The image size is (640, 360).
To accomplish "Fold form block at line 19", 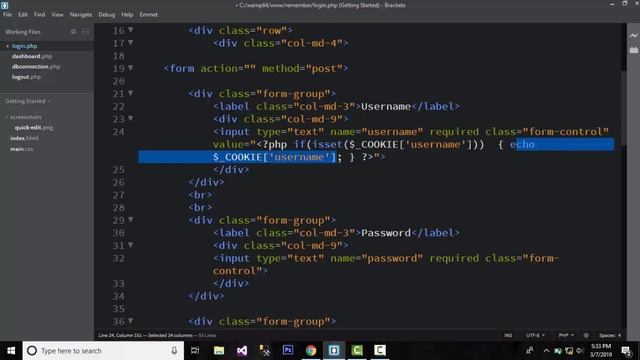I will tap(131, 68).
